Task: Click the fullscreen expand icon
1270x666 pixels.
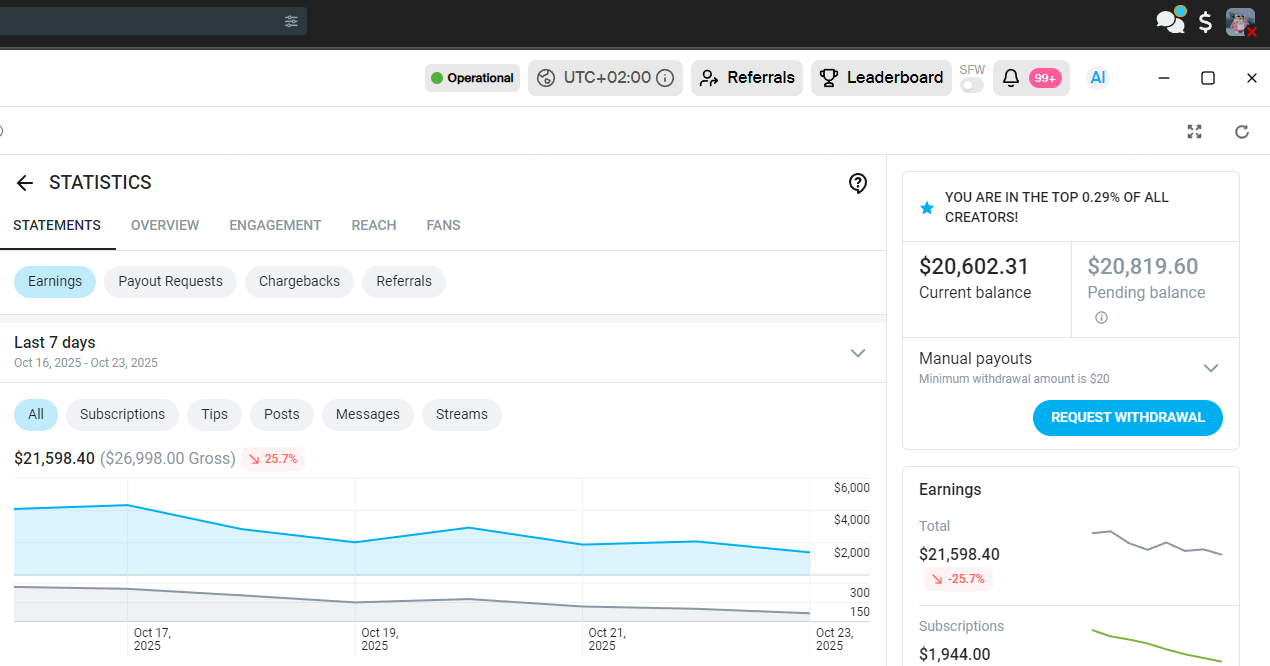Action: click(1194, 132)
